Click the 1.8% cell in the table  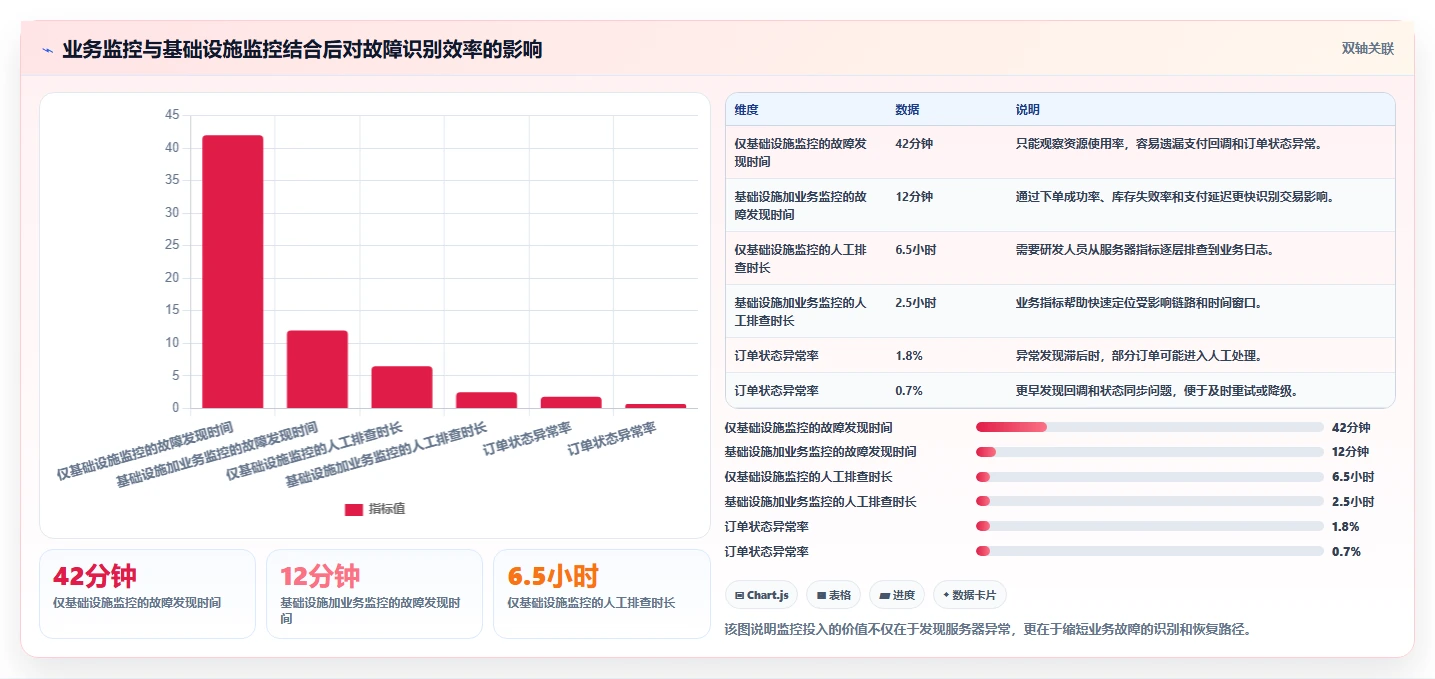(x=909, y=356)
